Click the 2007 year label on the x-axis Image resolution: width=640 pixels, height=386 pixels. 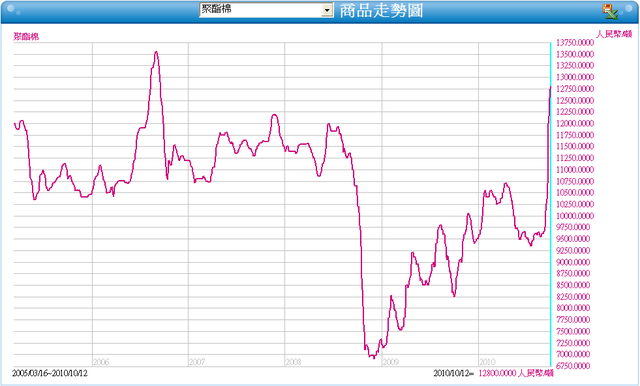[197, 362]
